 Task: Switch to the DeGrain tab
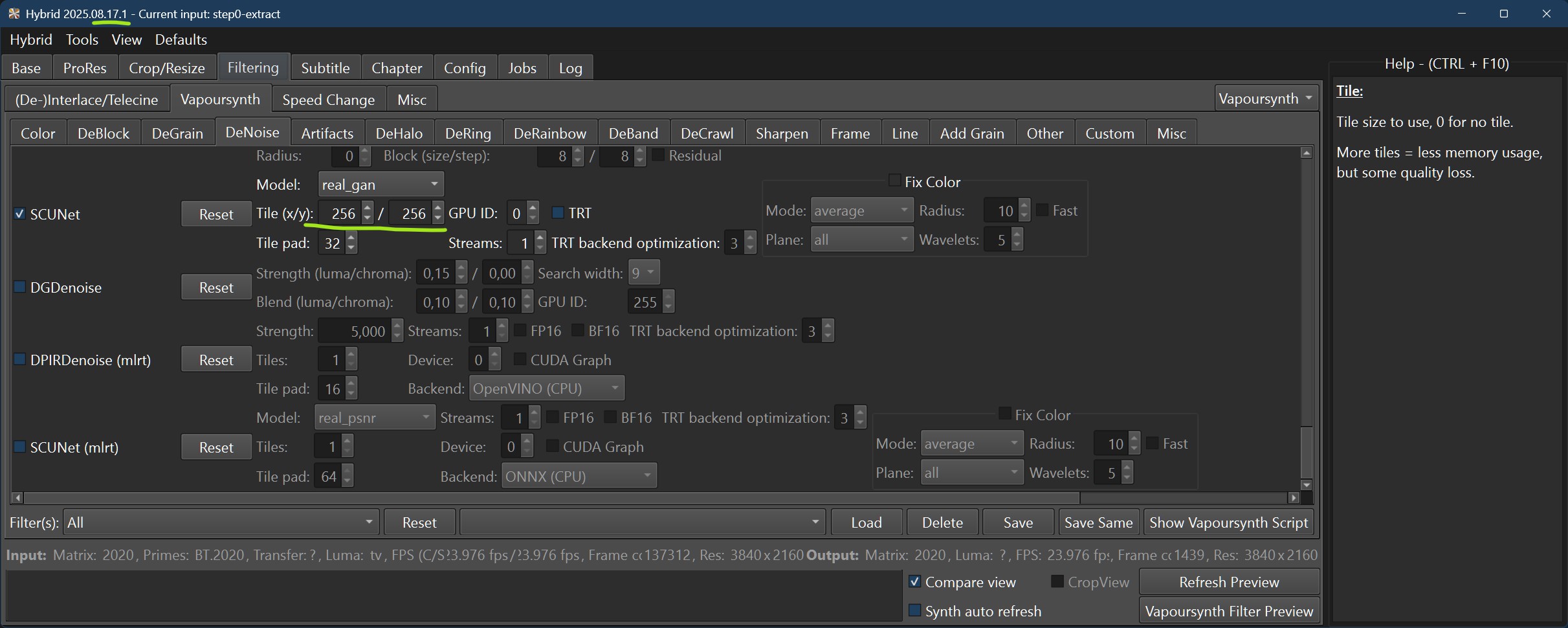(x=177, y=133)
